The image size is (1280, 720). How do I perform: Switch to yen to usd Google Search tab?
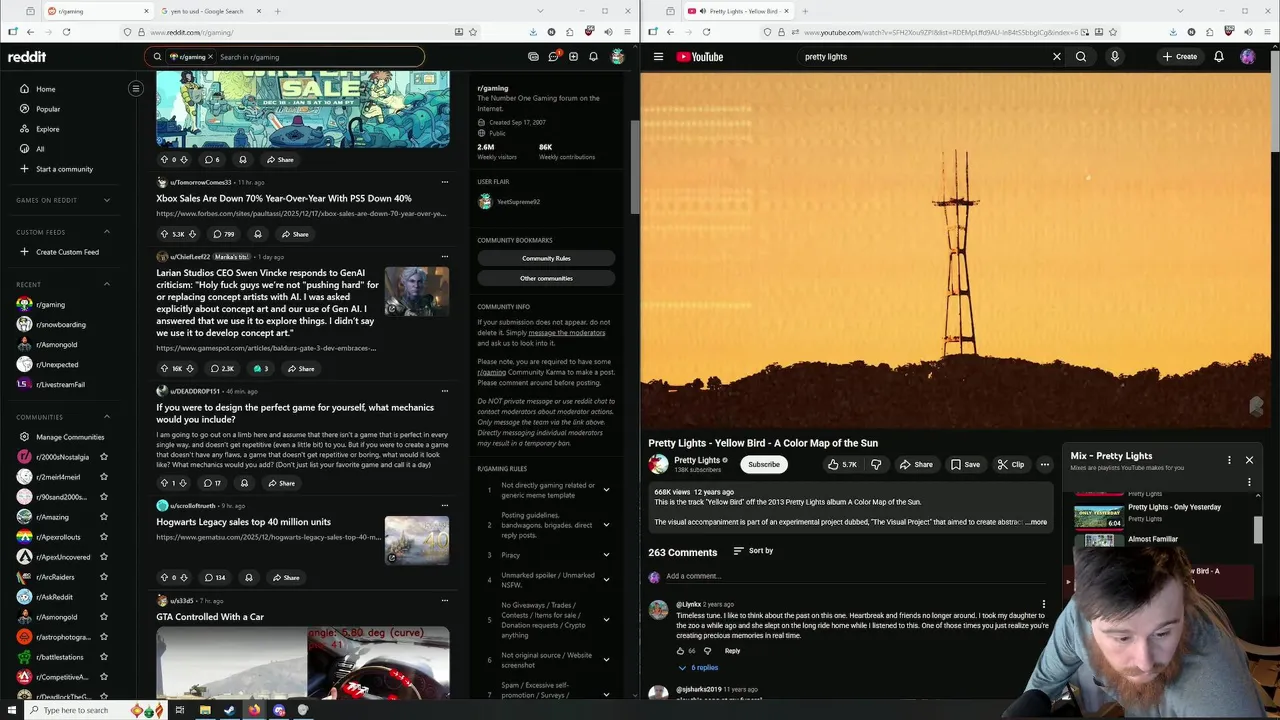click(x=210, y=11)
